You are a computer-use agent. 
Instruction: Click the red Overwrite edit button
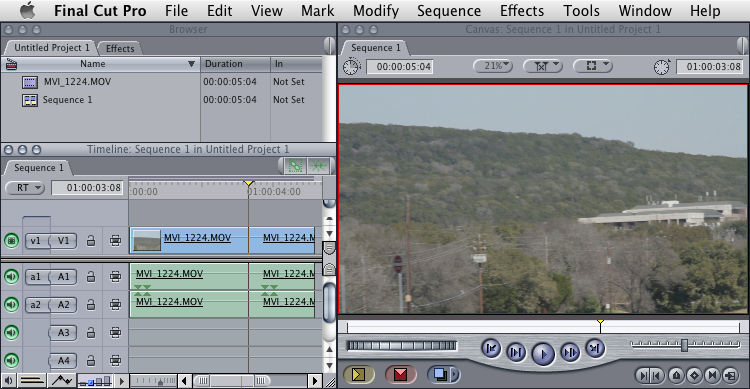coord(400,374)
